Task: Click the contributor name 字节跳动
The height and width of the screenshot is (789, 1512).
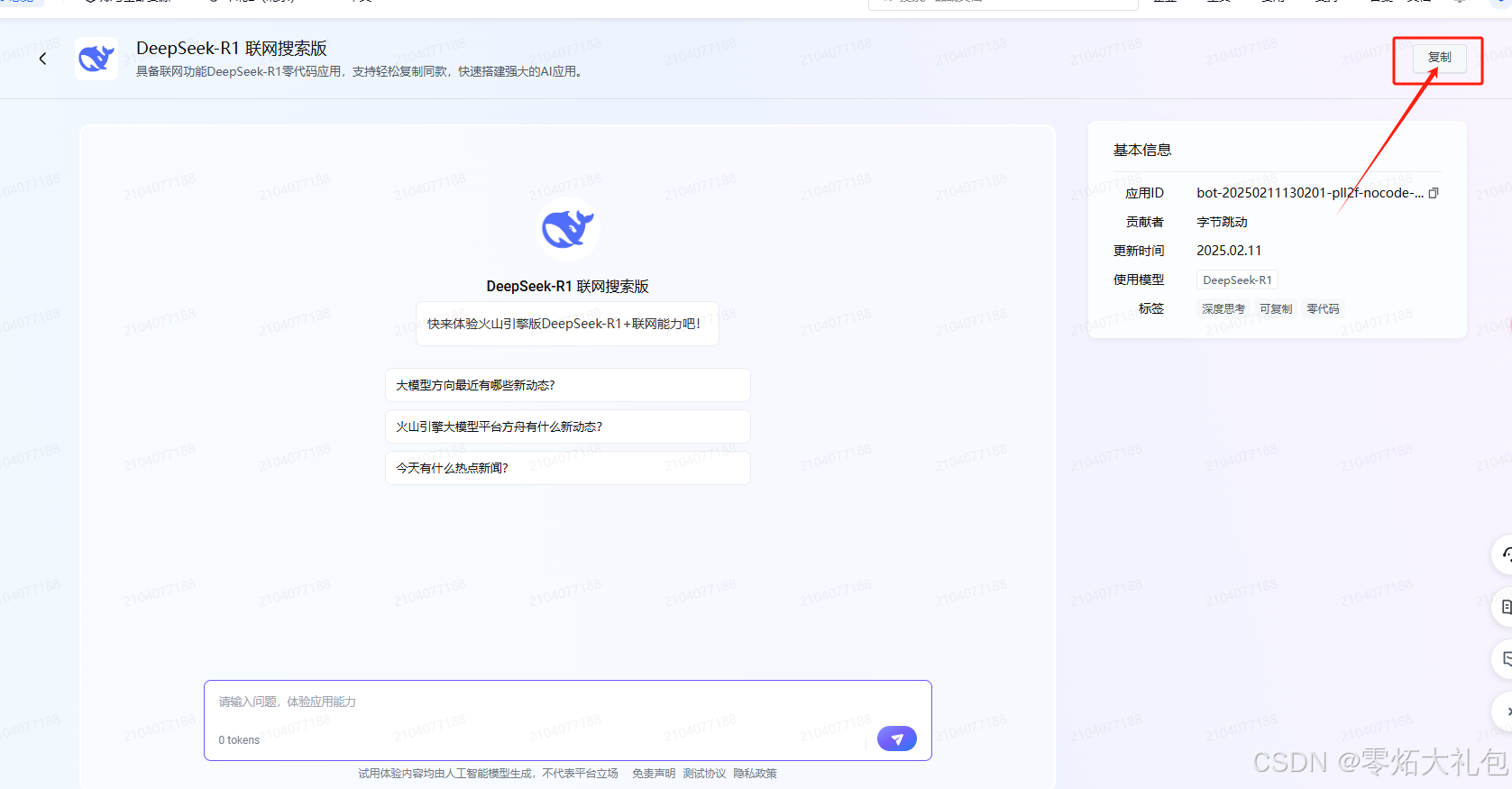Action: (x=1222, y=222)
